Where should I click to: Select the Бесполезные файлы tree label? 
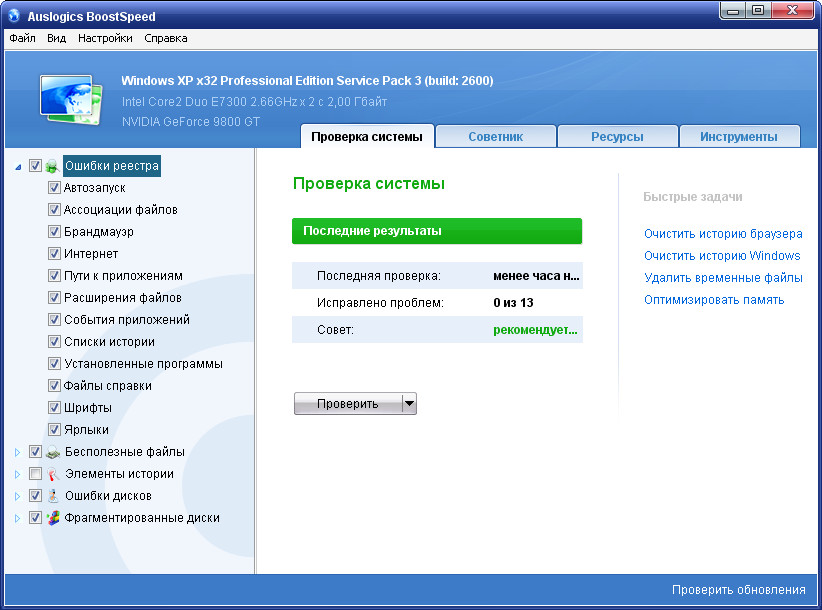pyautogui.click(x=125, y=452)
